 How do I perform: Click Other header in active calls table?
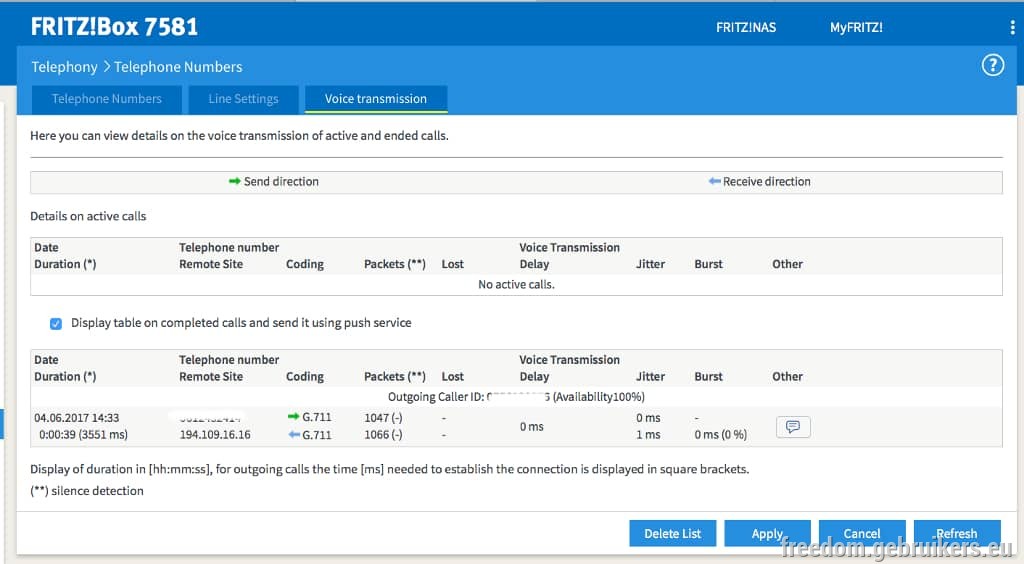[788, 264]
